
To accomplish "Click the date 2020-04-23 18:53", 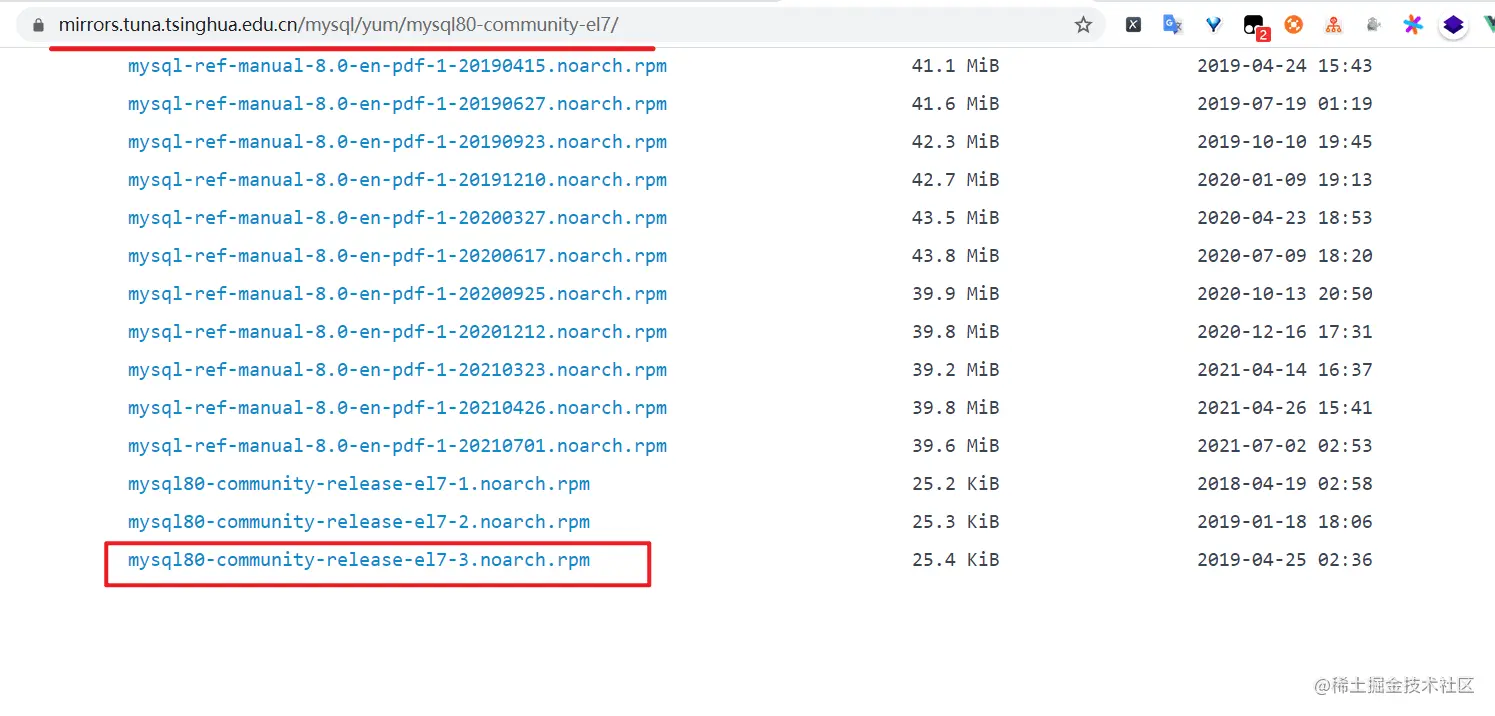I will click(x=1284, y=218).
